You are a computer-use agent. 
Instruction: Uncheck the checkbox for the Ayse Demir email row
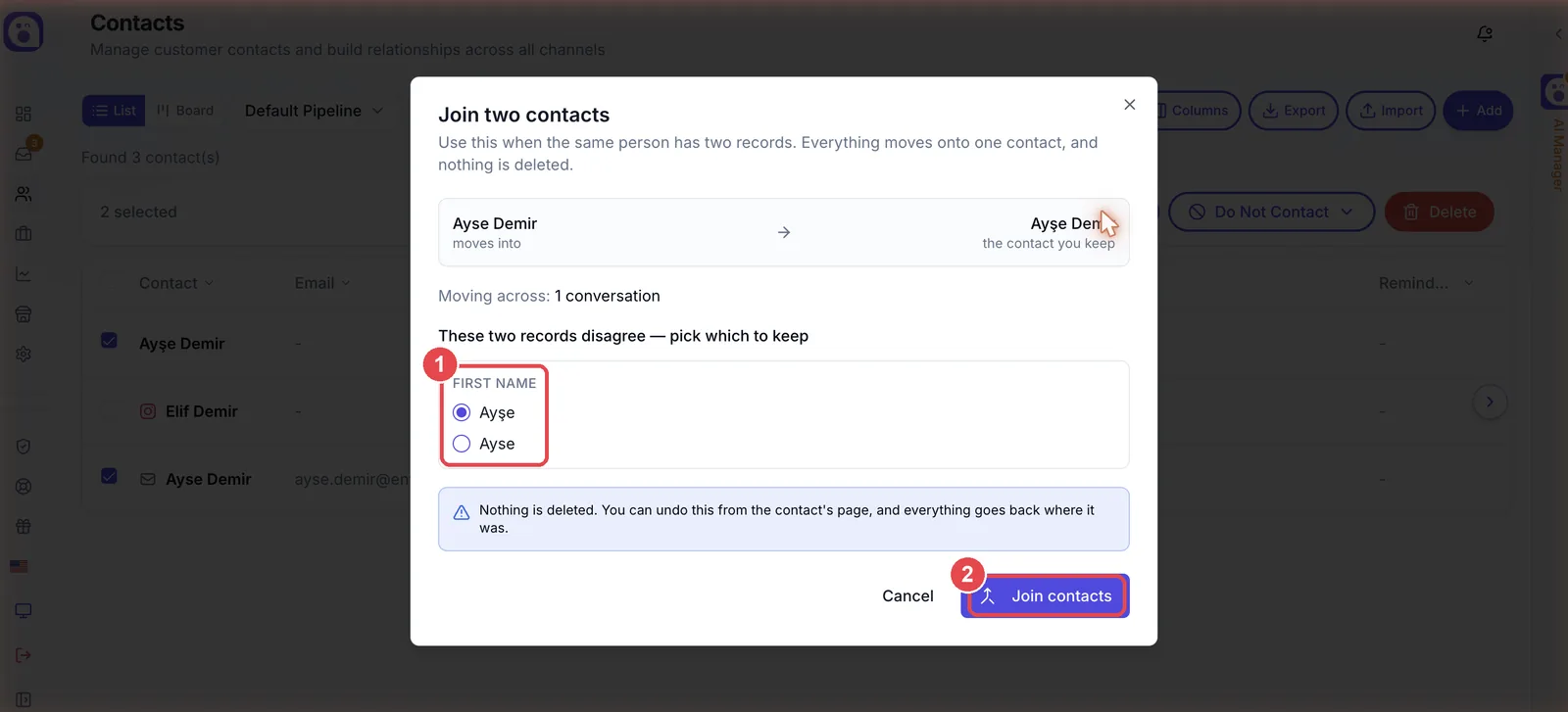point(109,476)
